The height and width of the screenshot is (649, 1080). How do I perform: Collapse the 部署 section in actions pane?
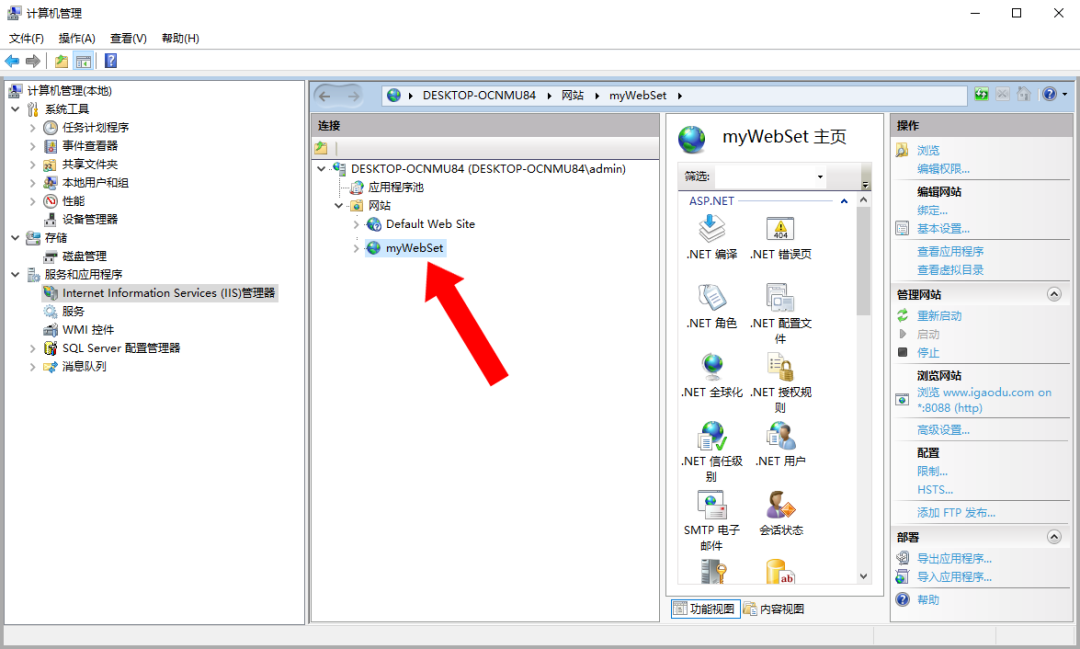[1054, 537]
